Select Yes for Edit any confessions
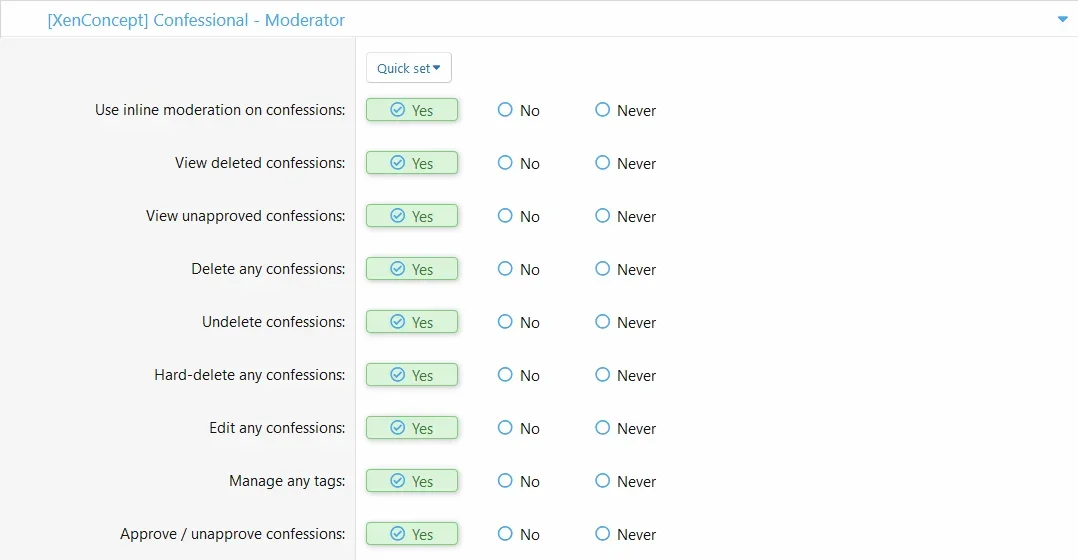The image size is (1078, 560). click(412, 427)
